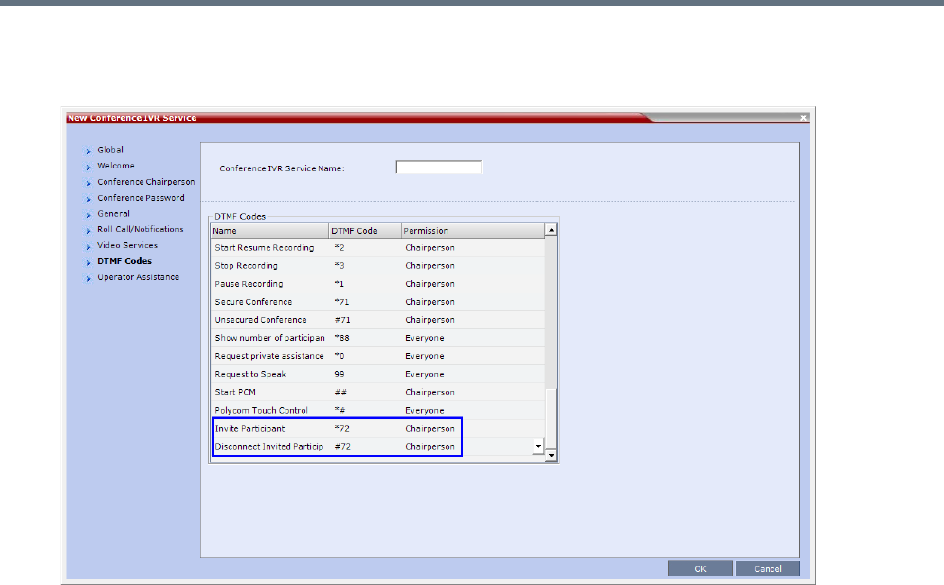
Task: Select Disconnect Invited Participant row name
Action: (269, 447)
